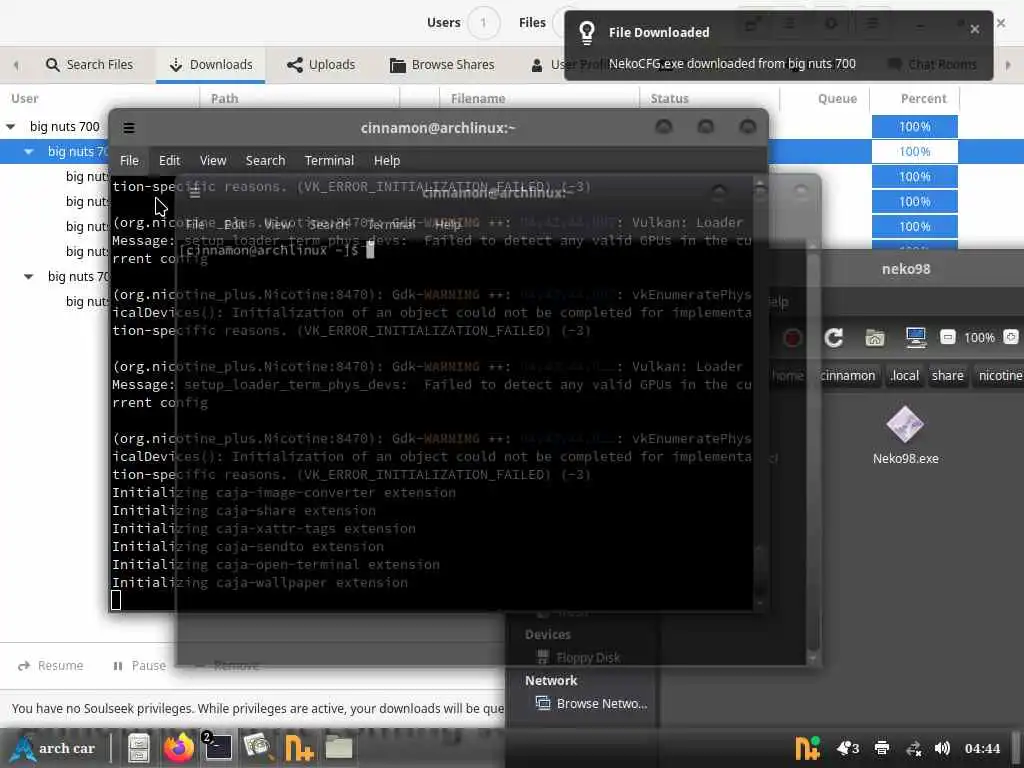The height and width of the screenshot is (768, 1024).
Task: Go to the nicotine breadcrumb in Caja
Action: pyautogui.click(x=999, y=376)
